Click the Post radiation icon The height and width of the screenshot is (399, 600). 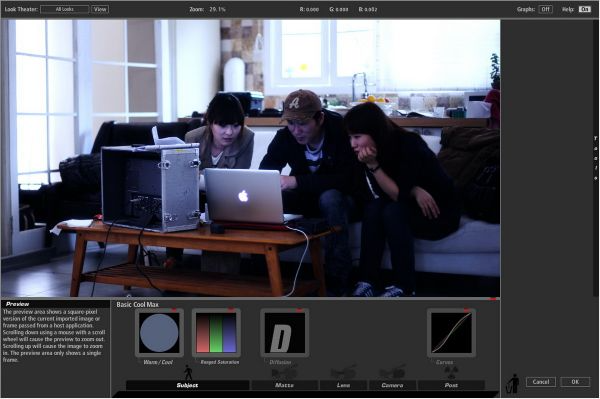[x=451, y=372]
